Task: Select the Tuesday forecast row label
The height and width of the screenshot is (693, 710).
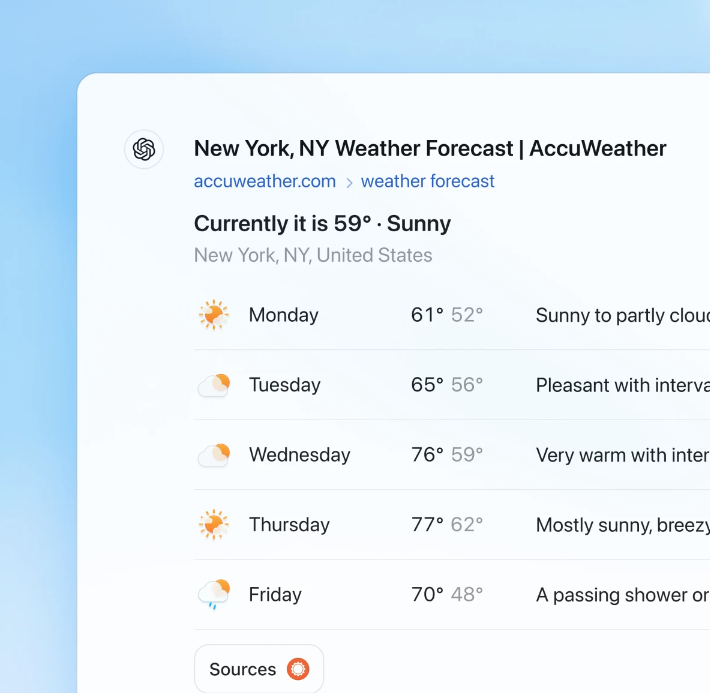Action: click(x=285, y=385)
